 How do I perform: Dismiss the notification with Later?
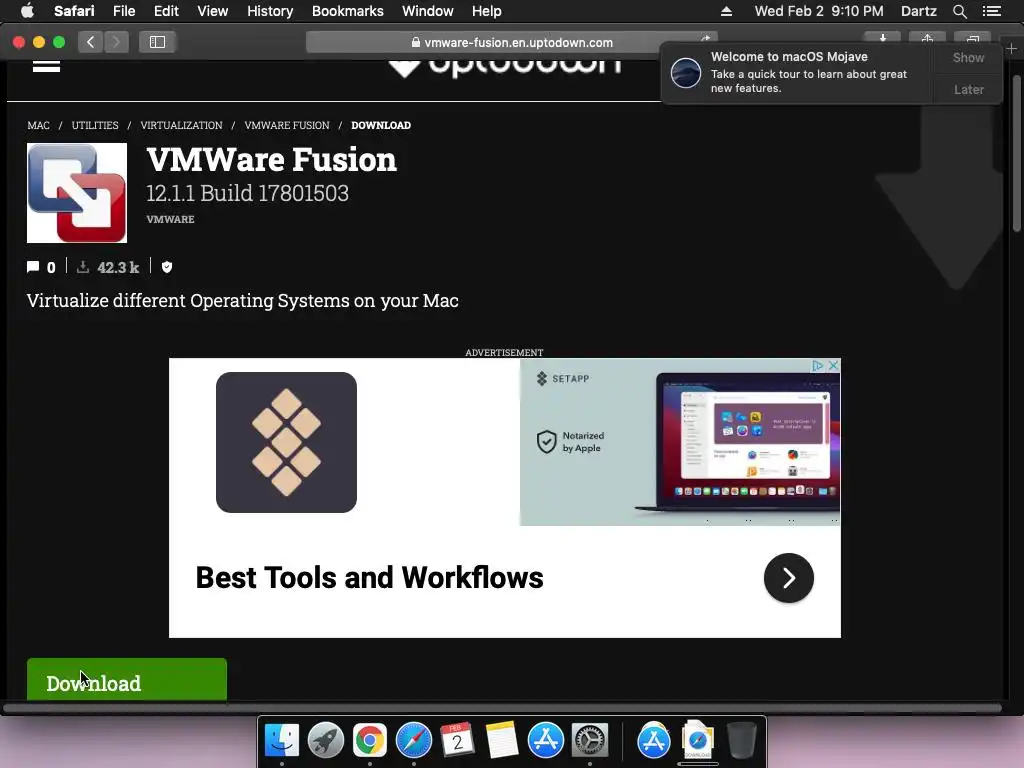tap(968, 89)
